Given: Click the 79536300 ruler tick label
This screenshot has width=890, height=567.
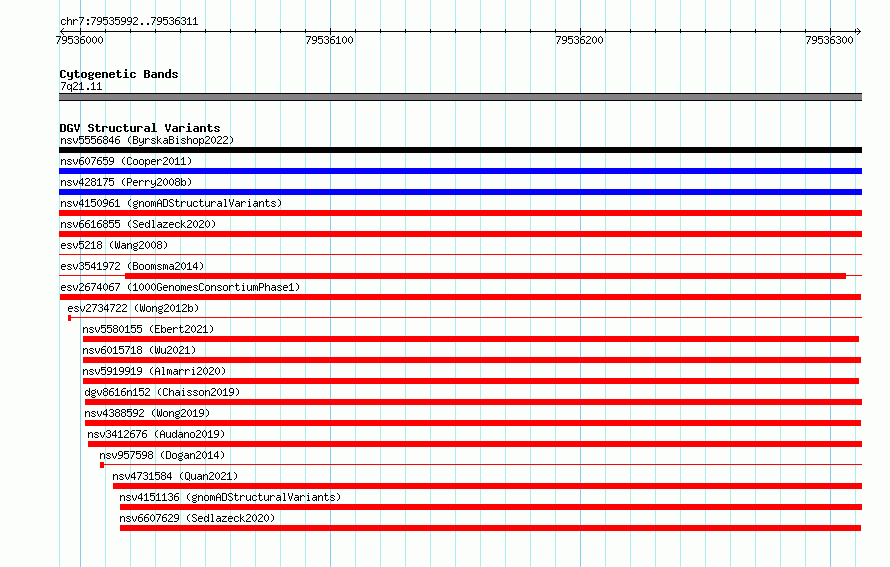Looking at the screenshot, I should 829,40.
